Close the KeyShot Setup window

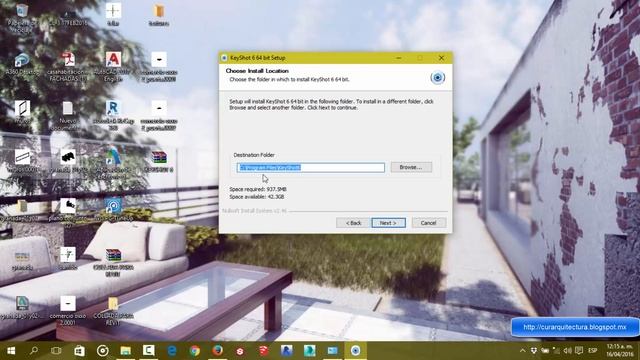441,58
